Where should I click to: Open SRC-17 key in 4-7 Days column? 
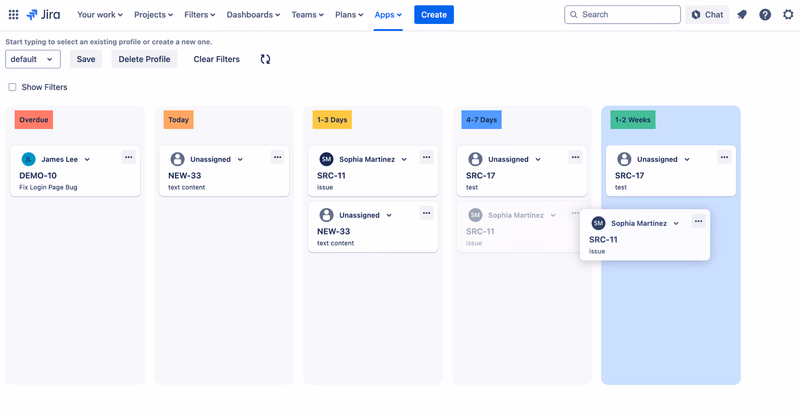tap(481, 176)
